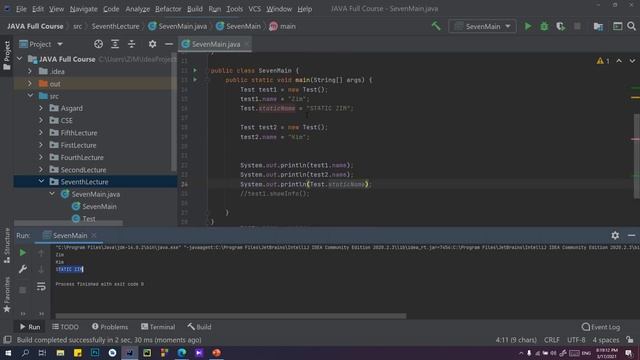Open the Refactor menu
Image resolution: width=640 pixels, height=360 pixels.
tap(168, 9)
